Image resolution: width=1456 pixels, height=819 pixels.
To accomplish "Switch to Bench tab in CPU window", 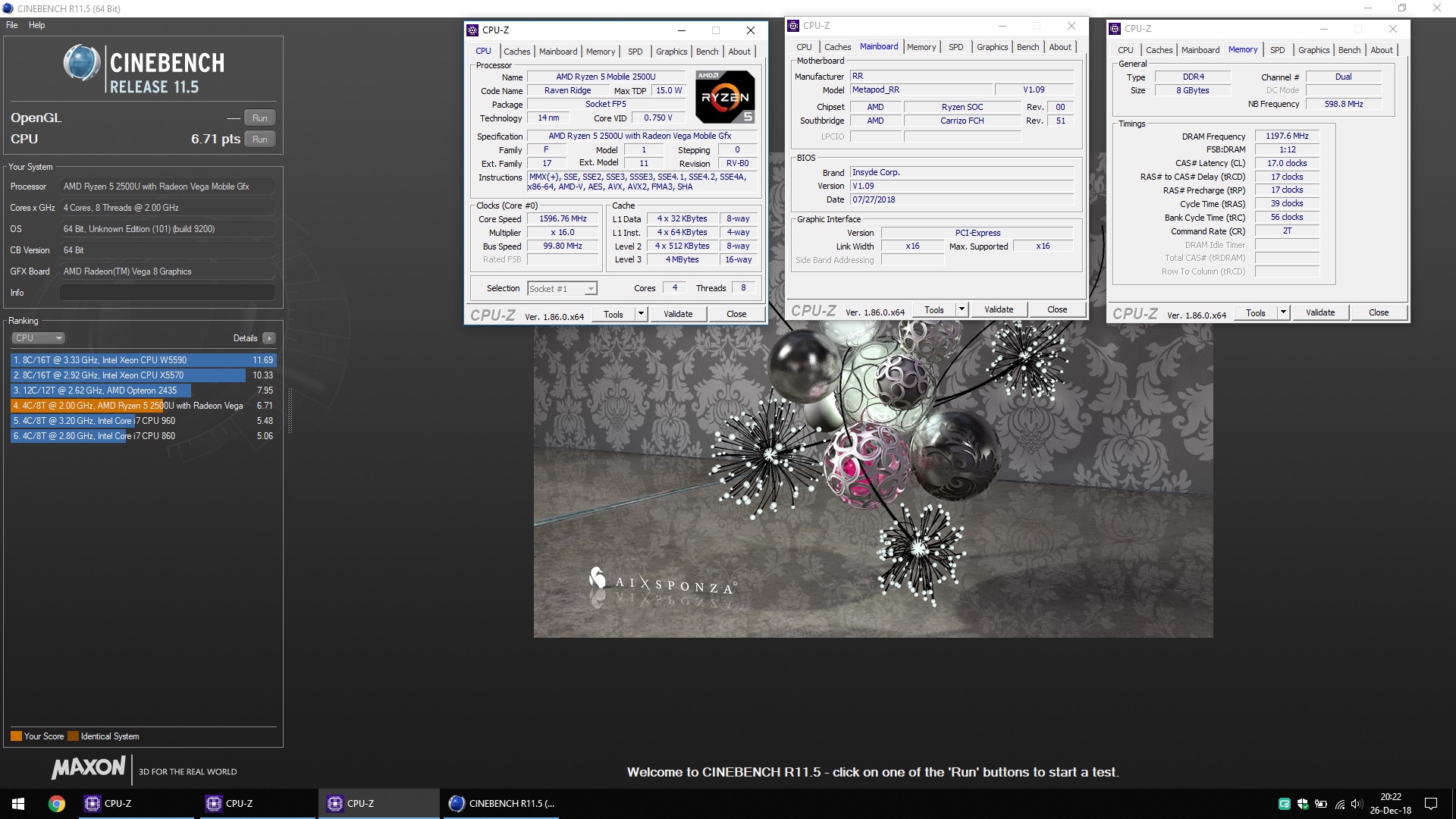I will point(707,52).
